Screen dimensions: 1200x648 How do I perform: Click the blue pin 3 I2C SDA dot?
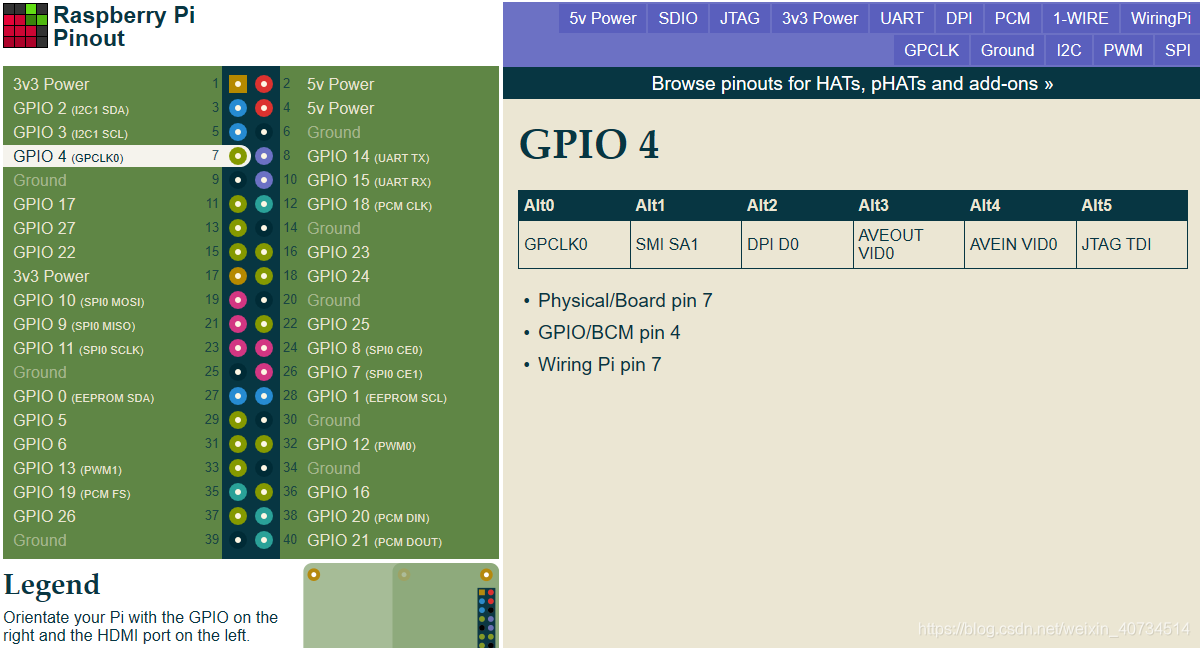pyautogui.click(x=238, y=108)
